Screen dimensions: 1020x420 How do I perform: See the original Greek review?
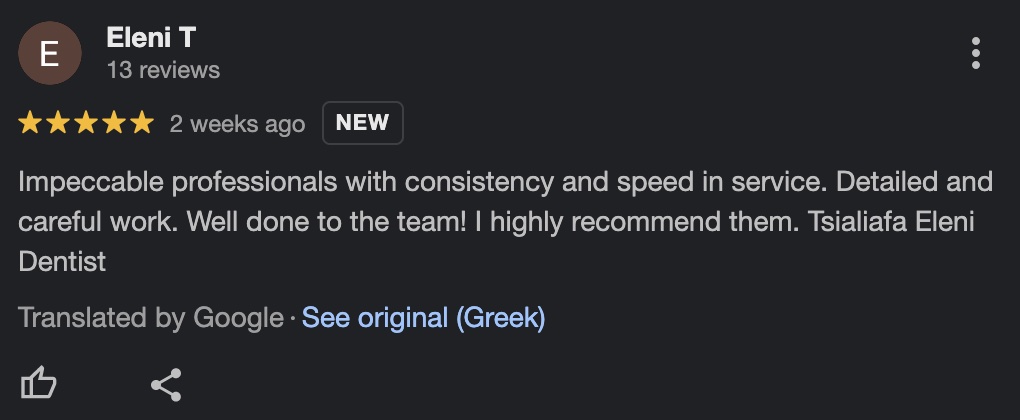423,318
